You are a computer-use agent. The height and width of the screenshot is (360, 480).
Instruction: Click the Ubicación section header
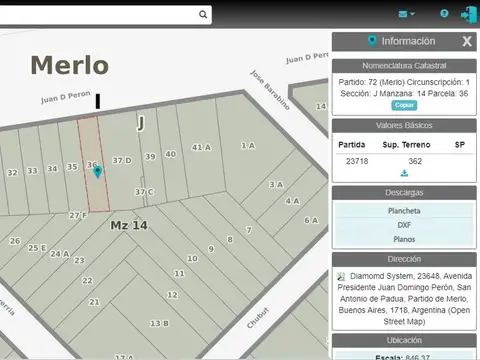pos(404,340)
